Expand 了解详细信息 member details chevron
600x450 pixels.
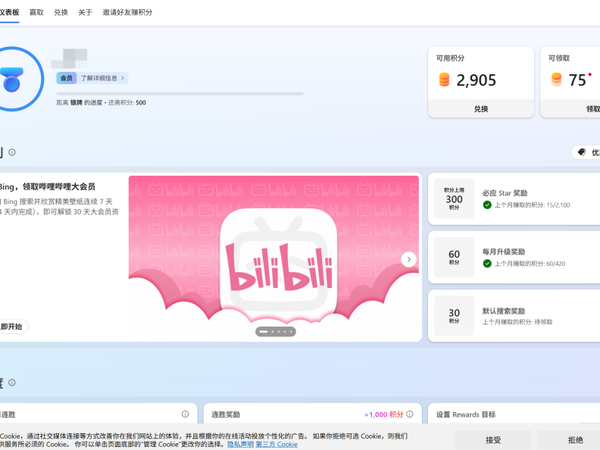(123, 78)
